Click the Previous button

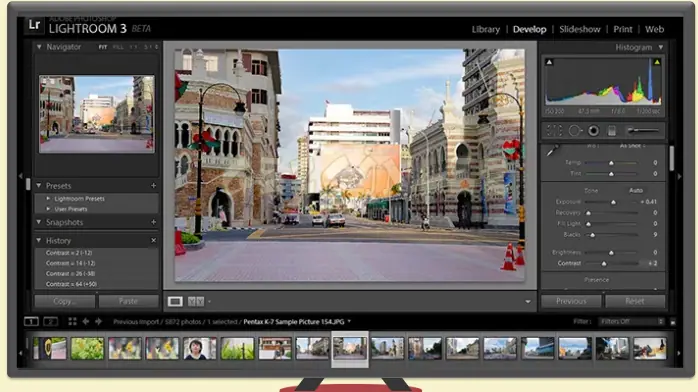tap(571, 301)
